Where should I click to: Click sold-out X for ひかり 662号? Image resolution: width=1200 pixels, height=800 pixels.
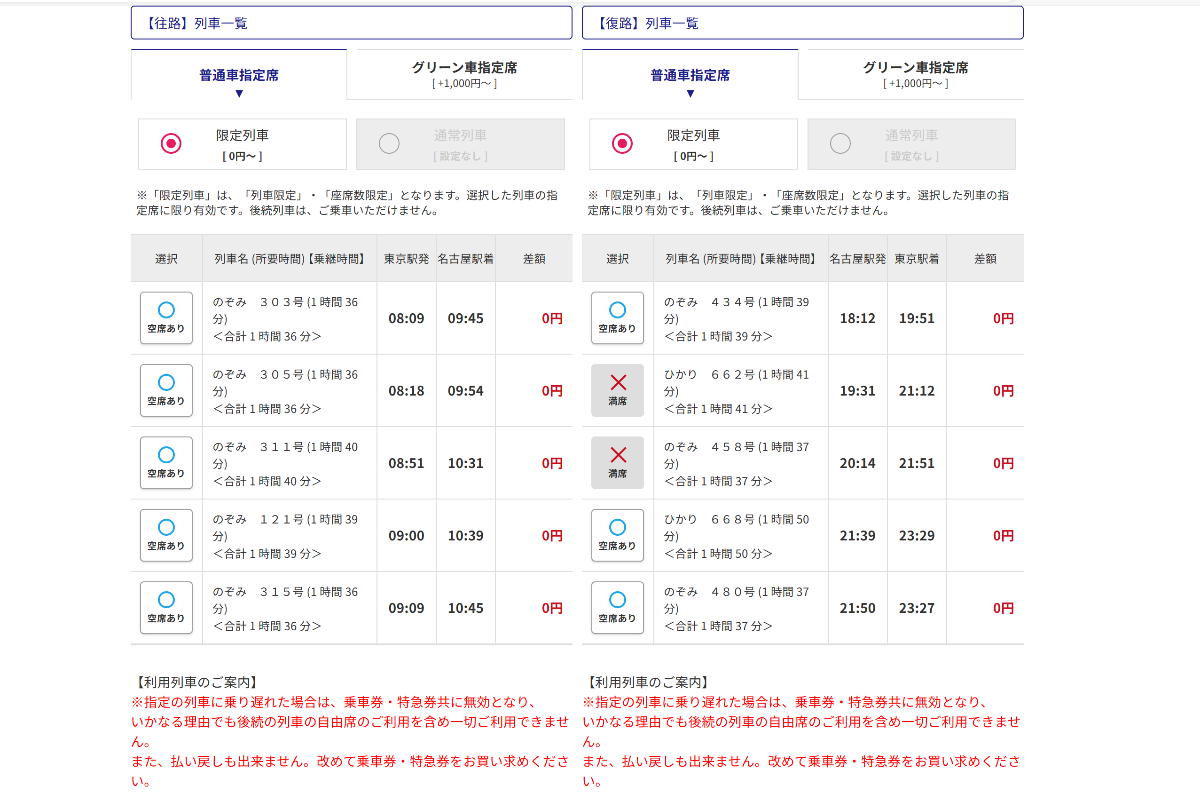(x=617, y=390)
